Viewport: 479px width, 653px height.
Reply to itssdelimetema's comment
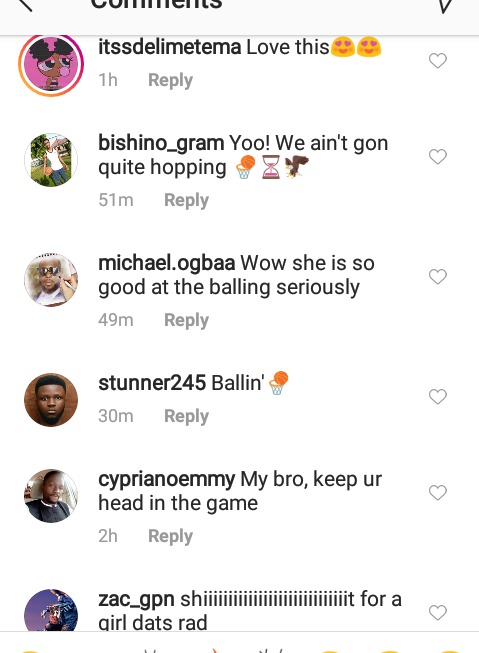(x=170, y=80)
